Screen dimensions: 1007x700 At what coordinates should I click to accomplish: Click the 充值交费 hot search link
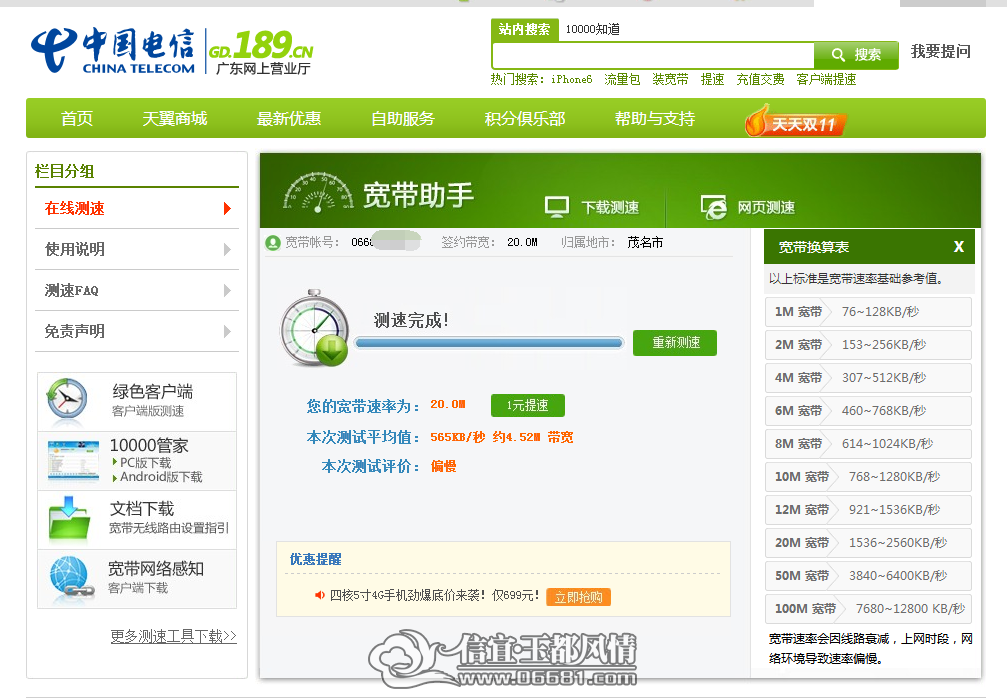760,80
